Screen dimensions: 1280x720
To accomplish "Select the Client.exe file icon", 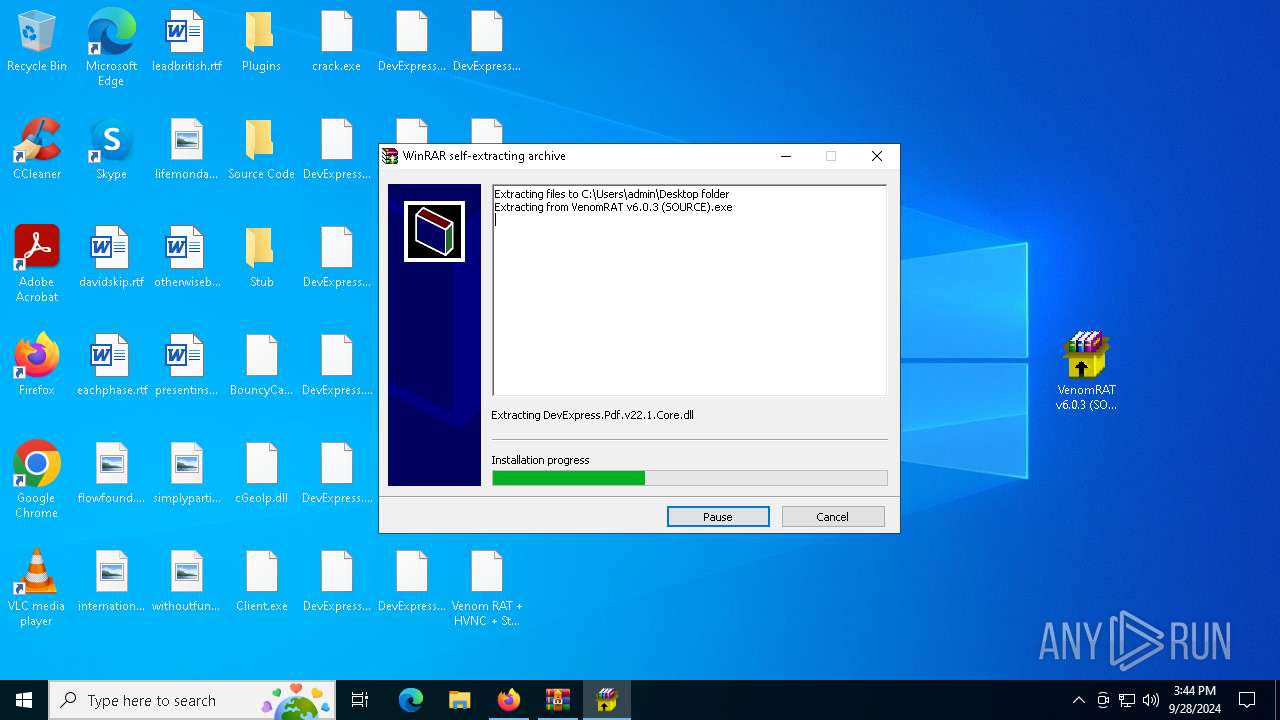I will click(x=261, y=583).
